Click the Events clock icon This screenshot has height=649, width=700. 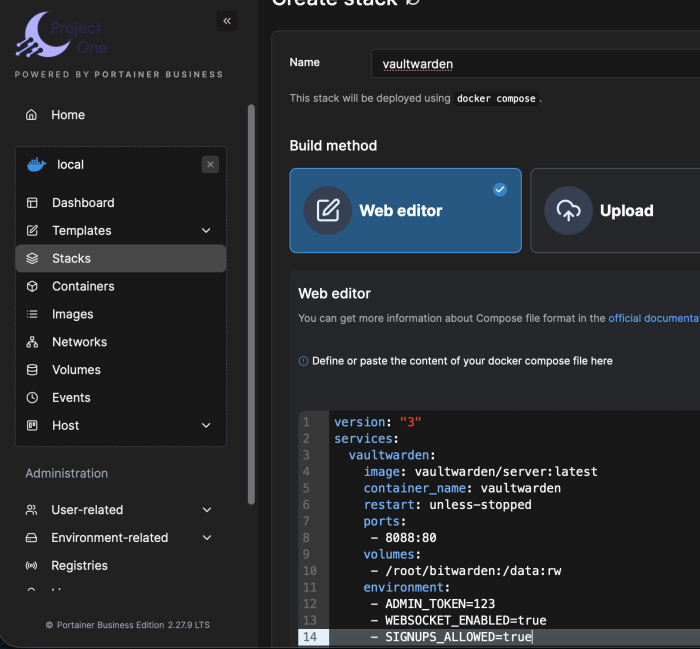coord(32,398)
